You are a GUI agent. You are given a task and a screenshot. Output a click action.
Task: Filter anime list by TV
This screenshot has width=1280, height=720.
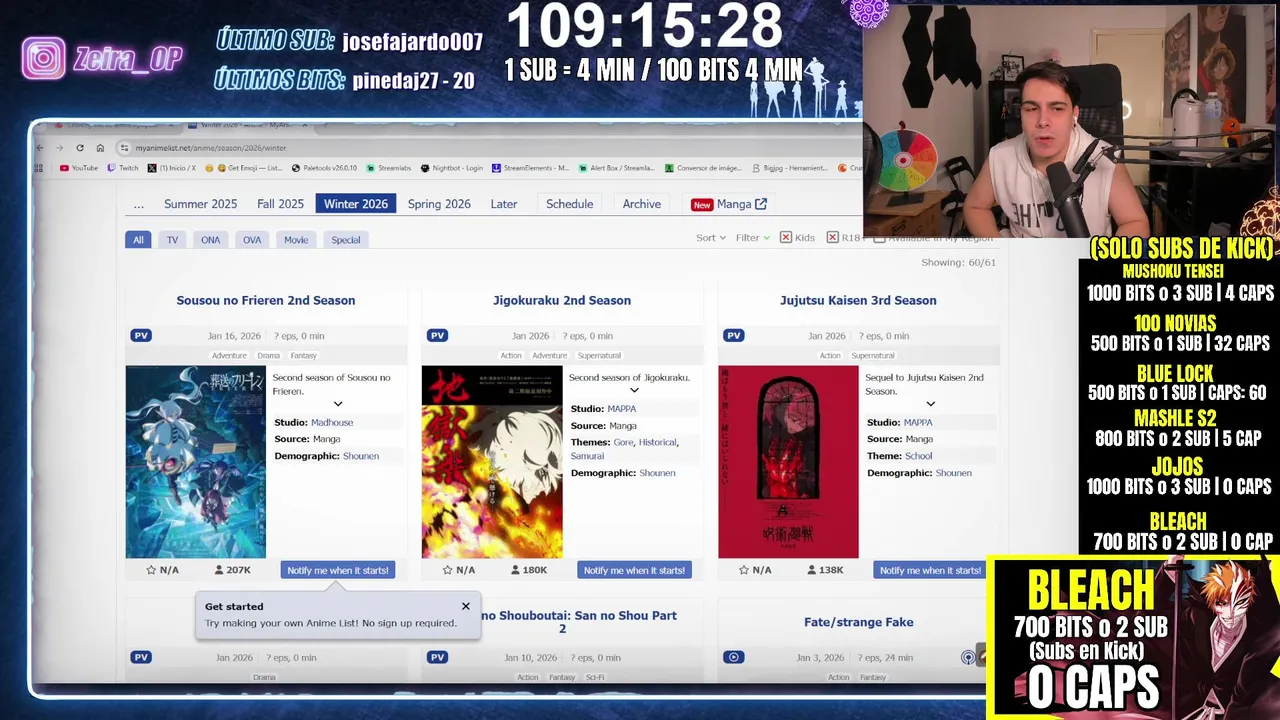point(172,240)
